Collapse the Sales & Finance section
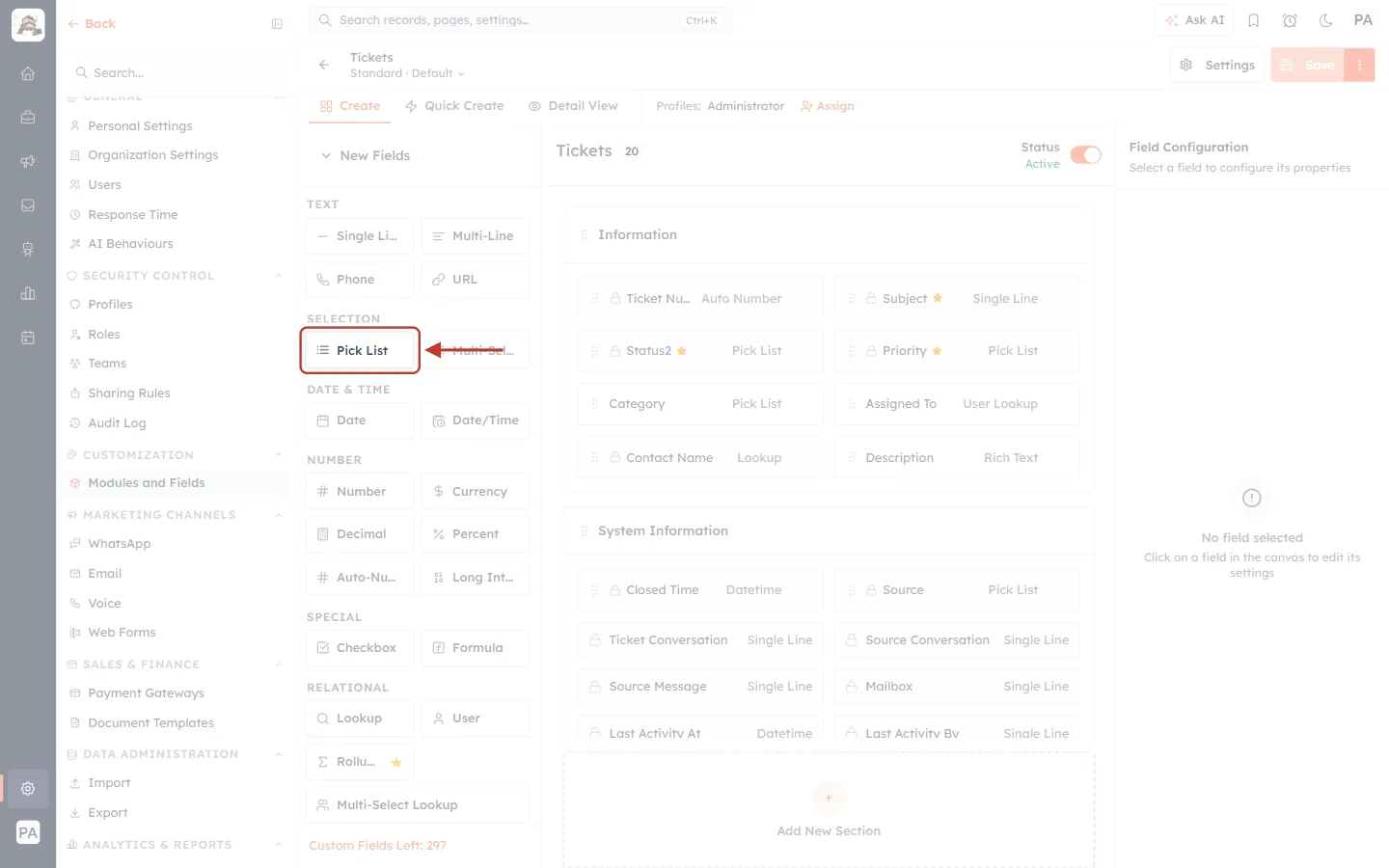 click(x=279, y=665)
